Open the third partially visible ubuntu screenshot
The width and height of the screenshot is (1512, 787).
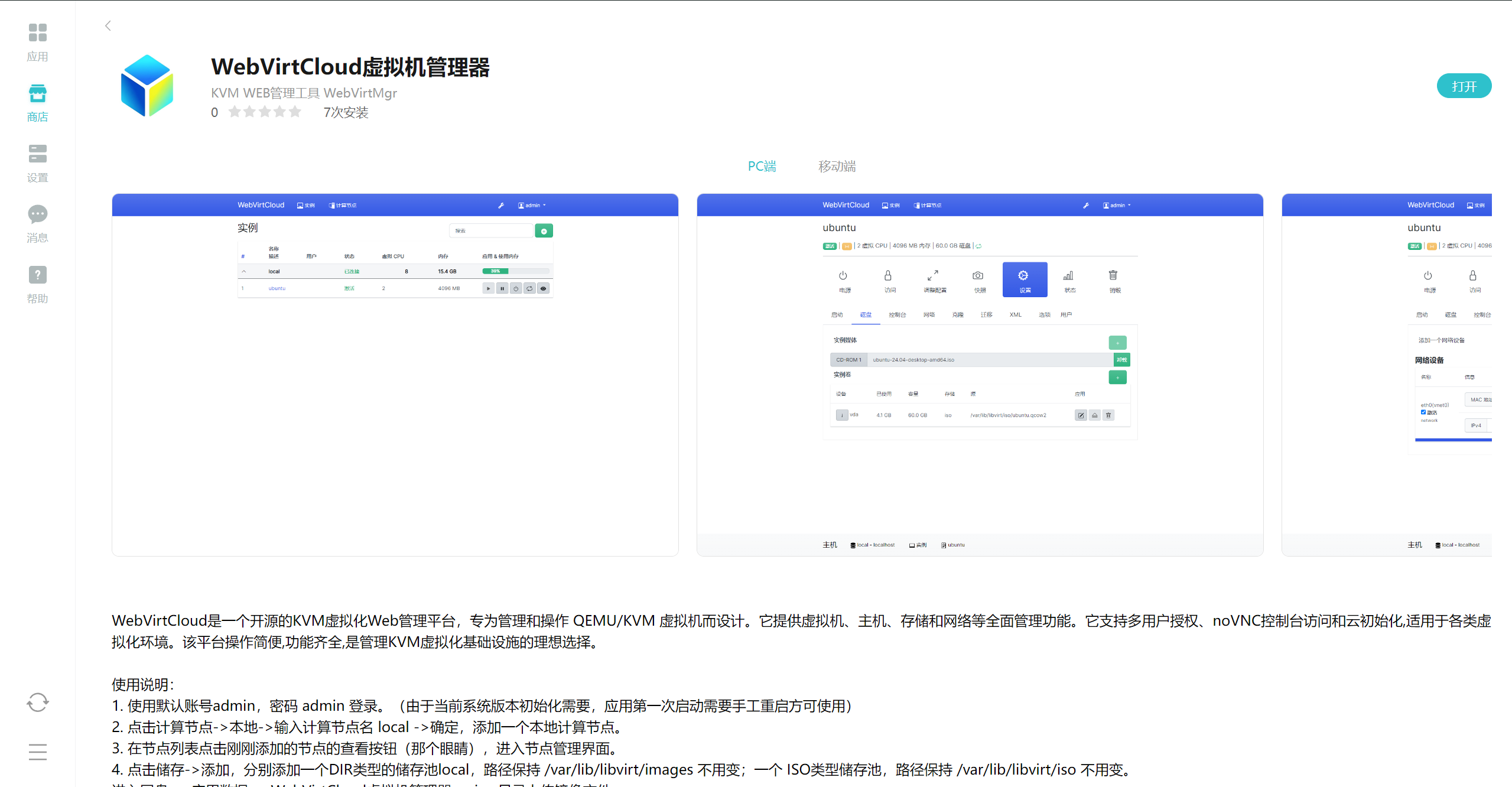1386,375
